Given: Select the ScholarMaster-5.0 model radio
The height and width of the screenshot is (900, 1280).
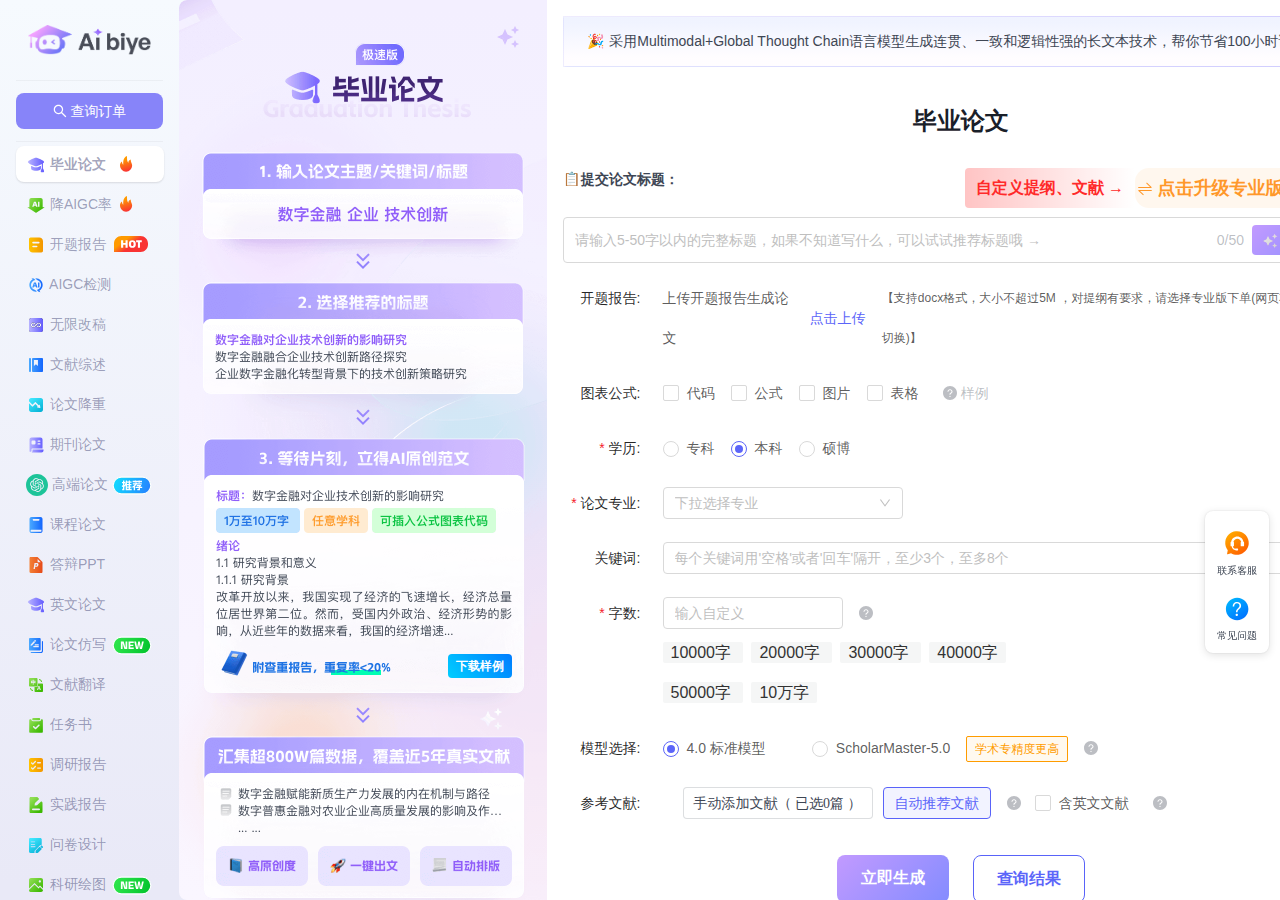Looking at the screenshot, I should [x=820, y=748].
